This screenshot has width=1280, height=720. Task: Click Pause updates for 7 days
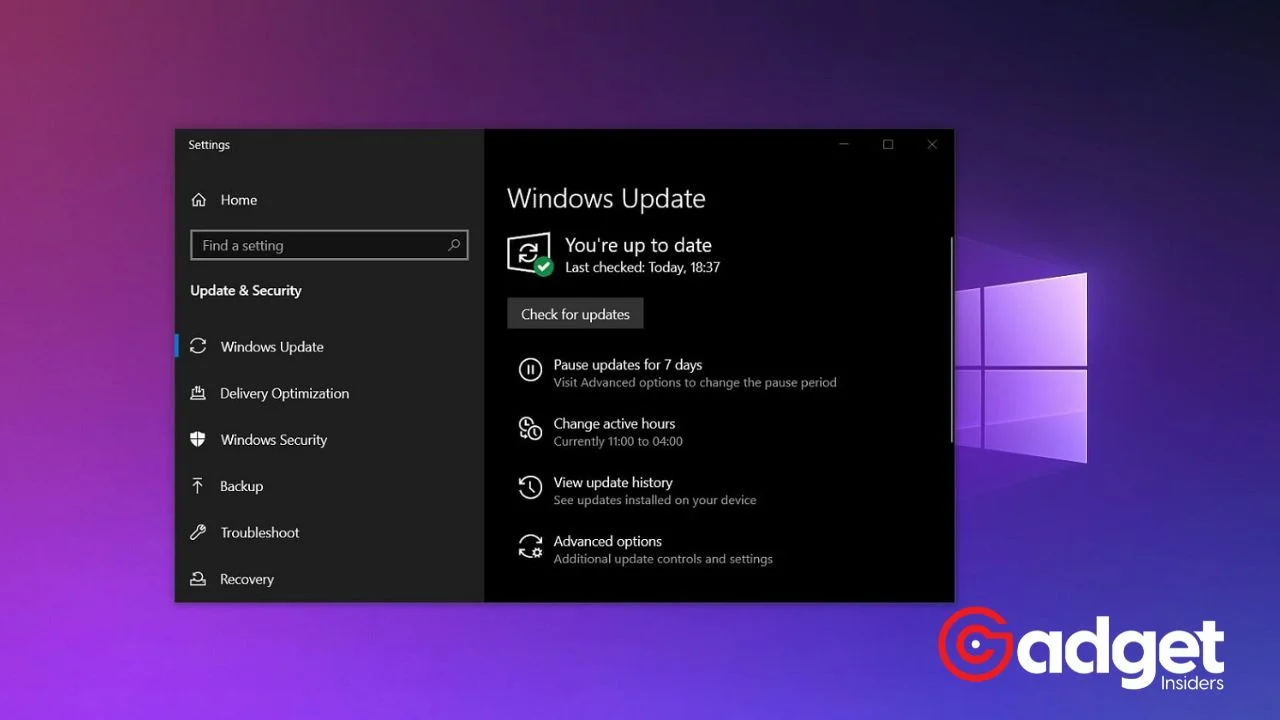coord(628,365)
